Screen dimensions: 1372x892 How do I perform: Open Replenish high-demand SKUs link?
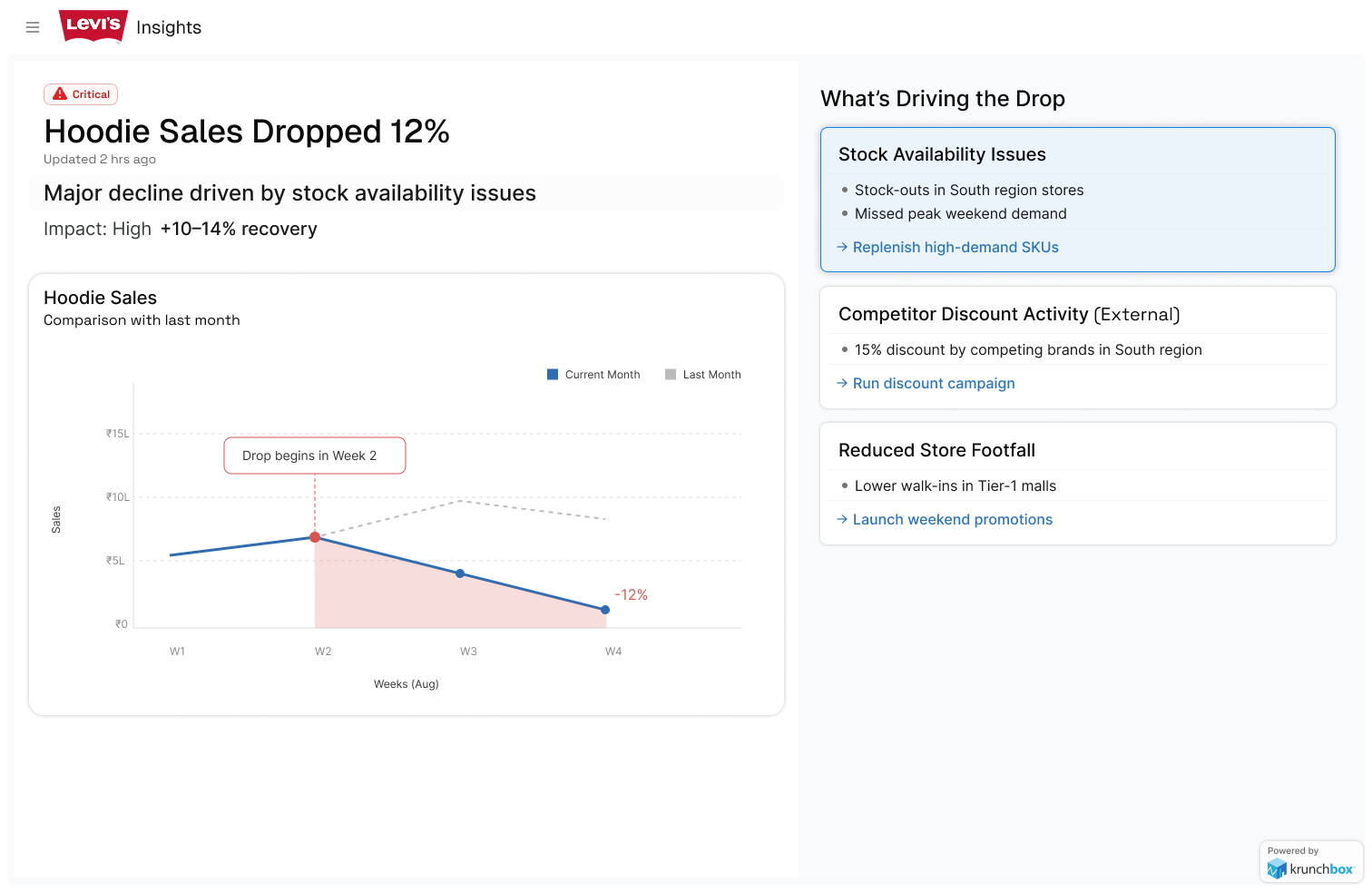point(955,247)
